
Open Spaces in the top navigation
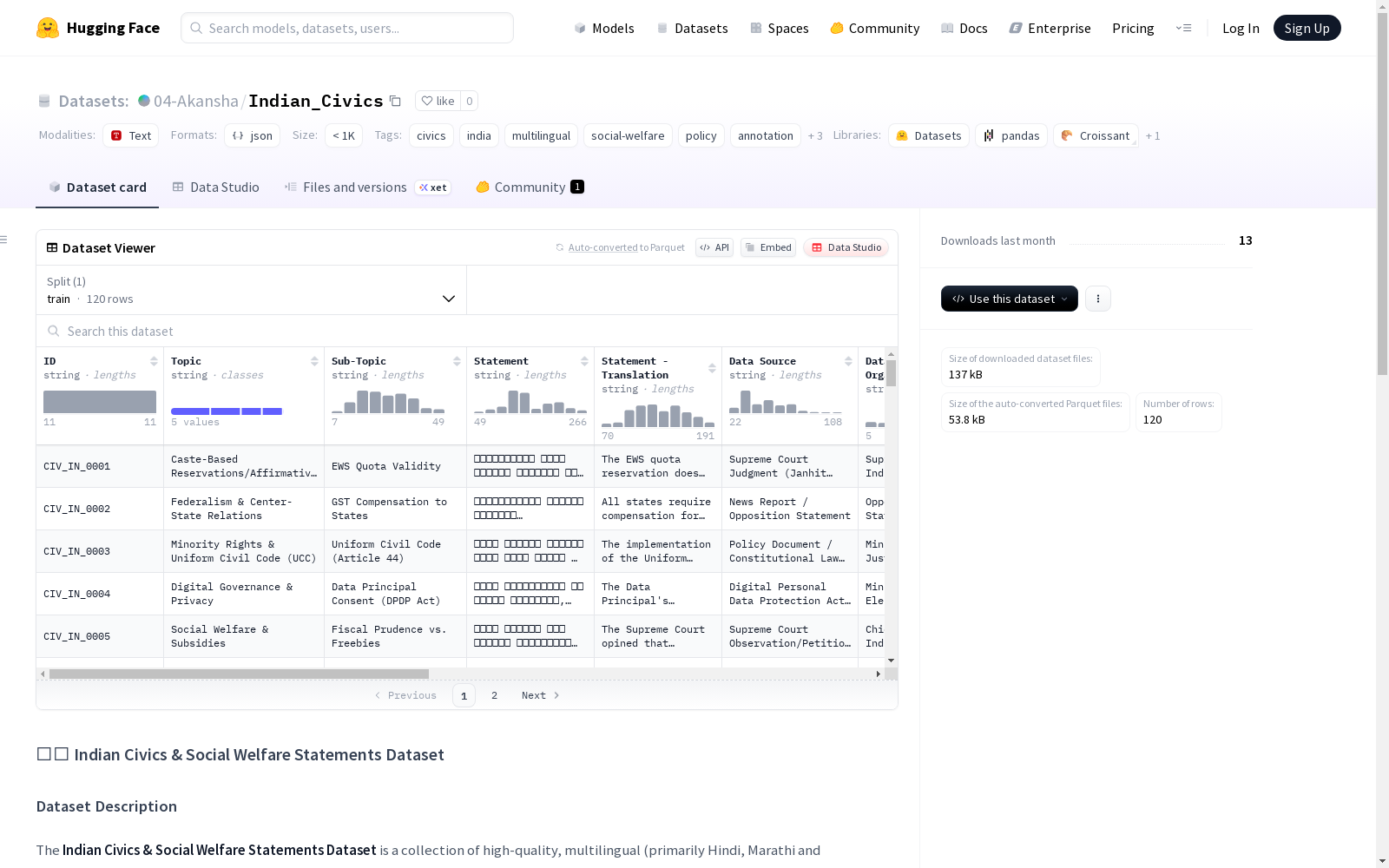point(779,28)
